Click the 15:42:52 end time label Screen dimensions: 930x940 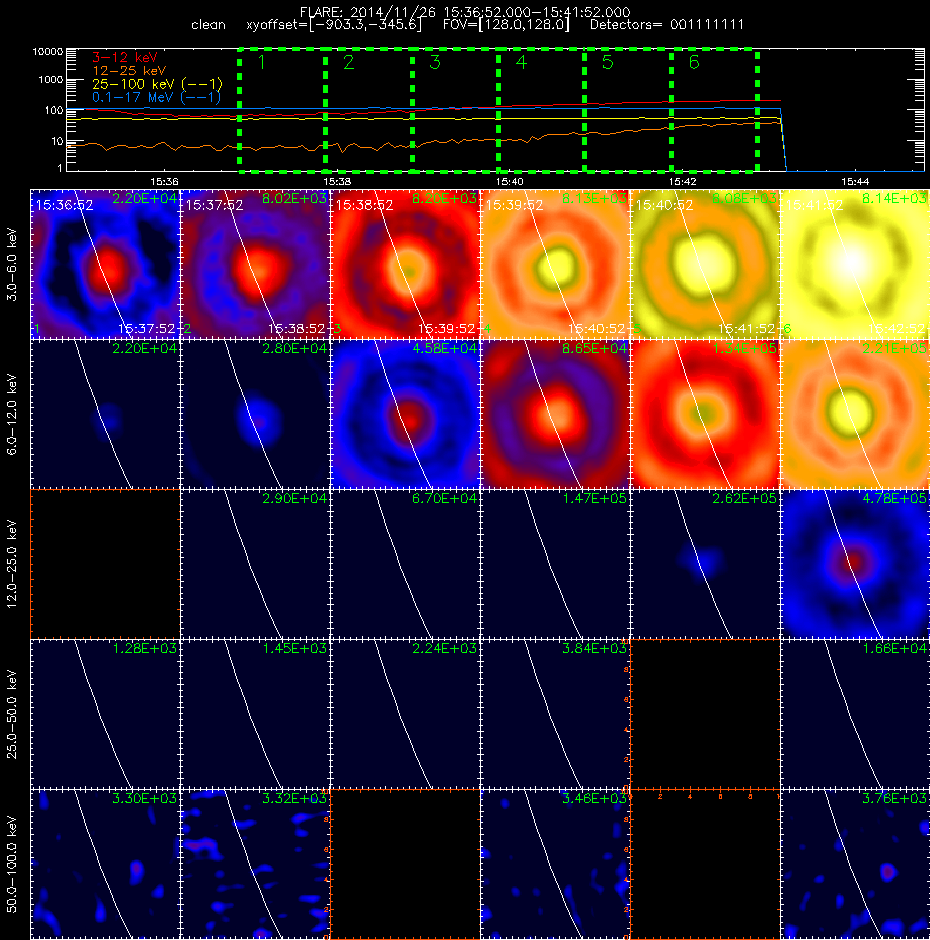[896, 329]
